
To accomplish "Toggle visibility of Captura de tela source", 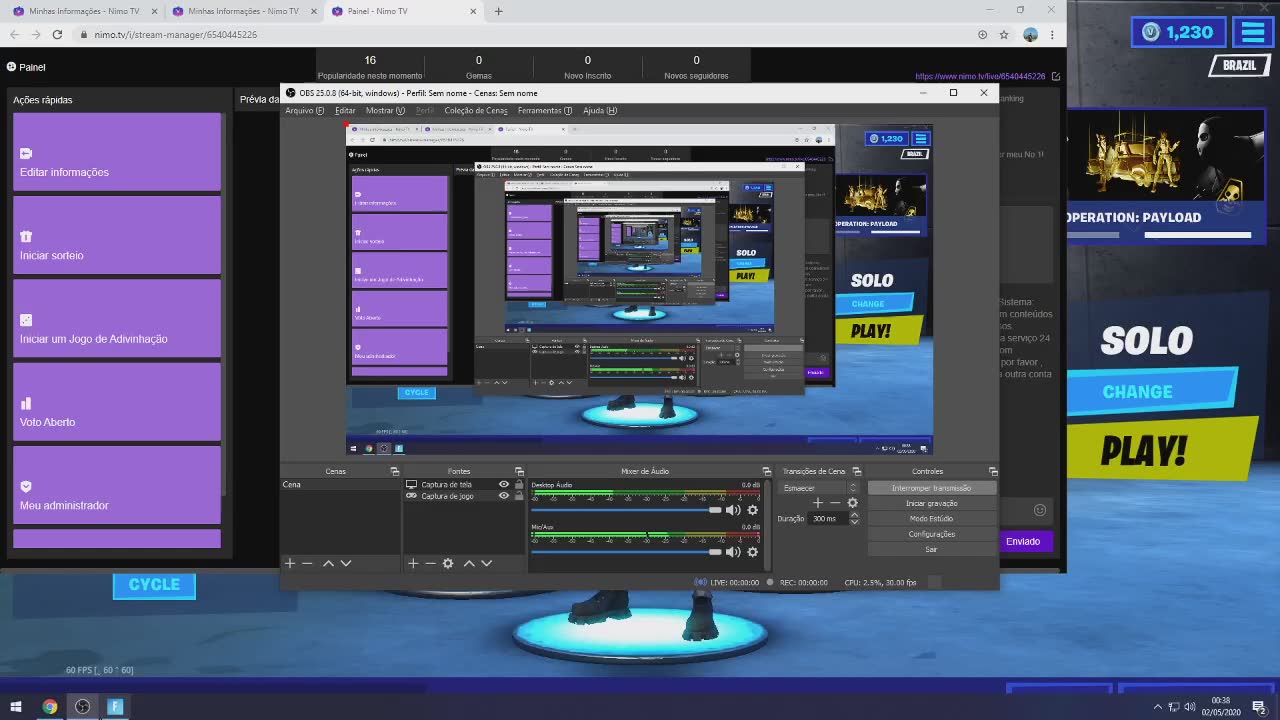I will pos(504,484).
